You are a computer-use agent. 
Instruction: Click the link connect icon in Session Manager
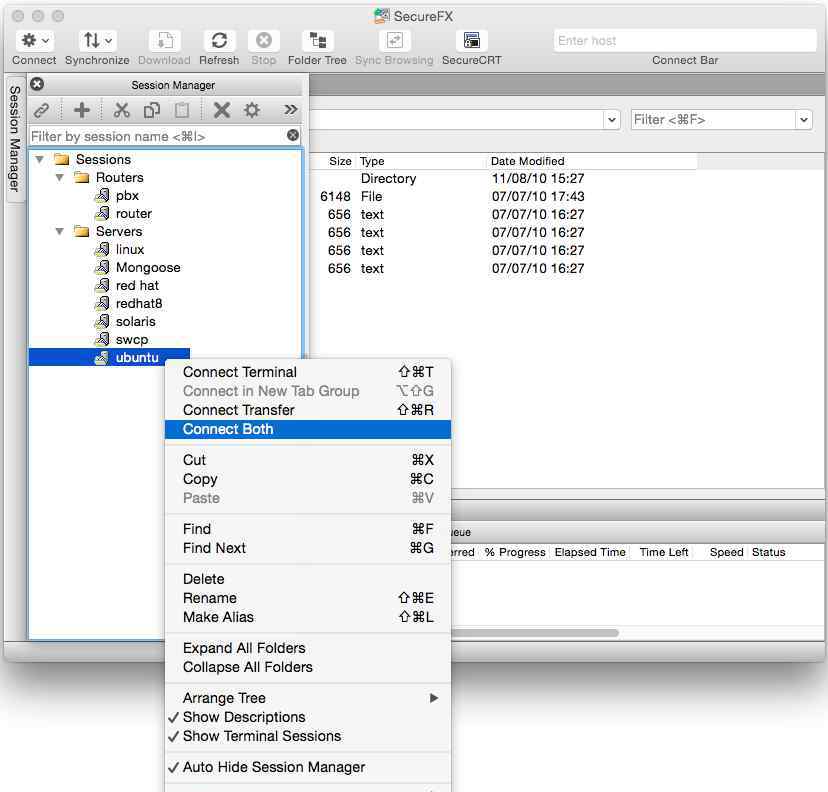pyautogui.click(x=41, y=110)
